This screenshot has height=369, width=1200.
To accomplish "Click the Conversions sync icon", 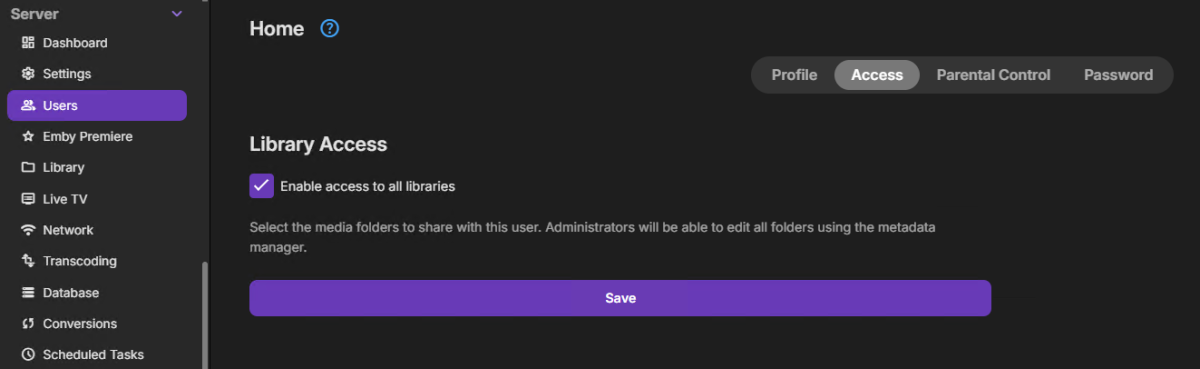I will point(28,324).
